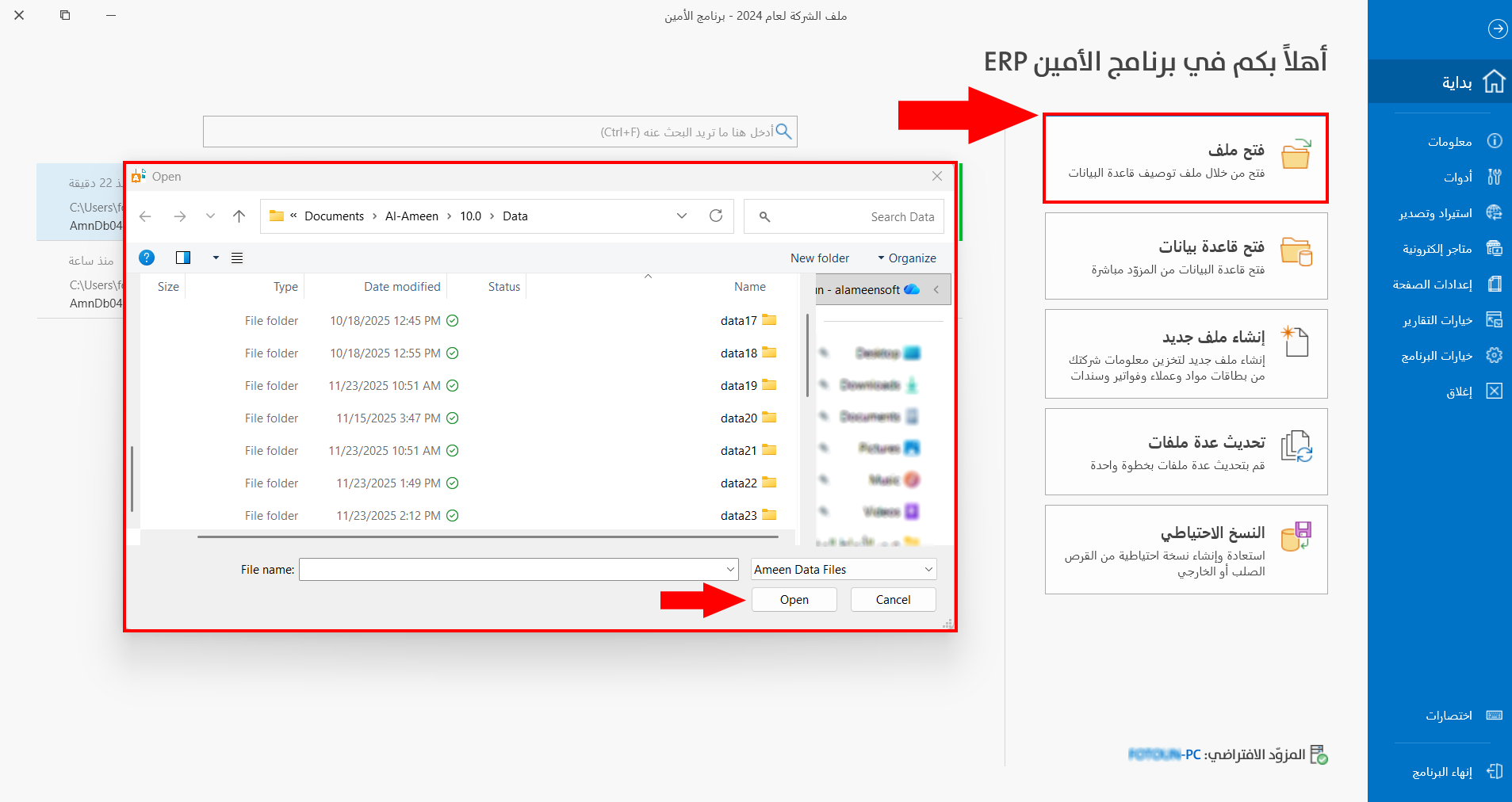This screenshot has height=802, width=1512.
Task: Click the refresh icon in dialog address bar
Action: 716,216
